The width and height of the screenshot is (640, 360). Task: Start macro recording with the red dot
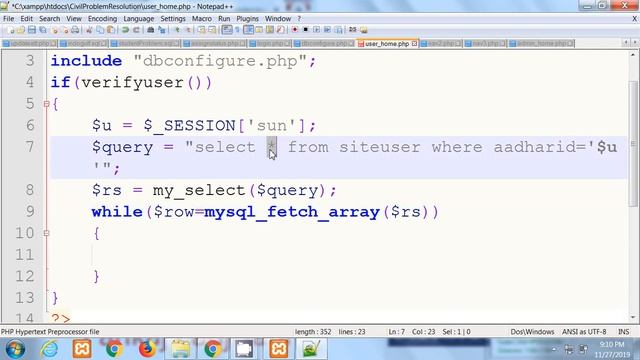pyautogui.click(x=295, y=30)
